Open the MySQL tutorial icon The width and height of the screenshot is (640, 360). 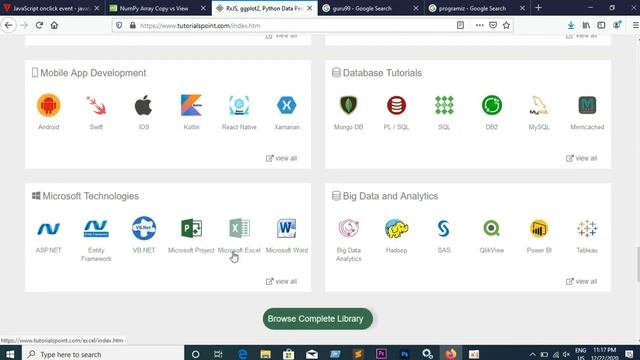point(539,105)
